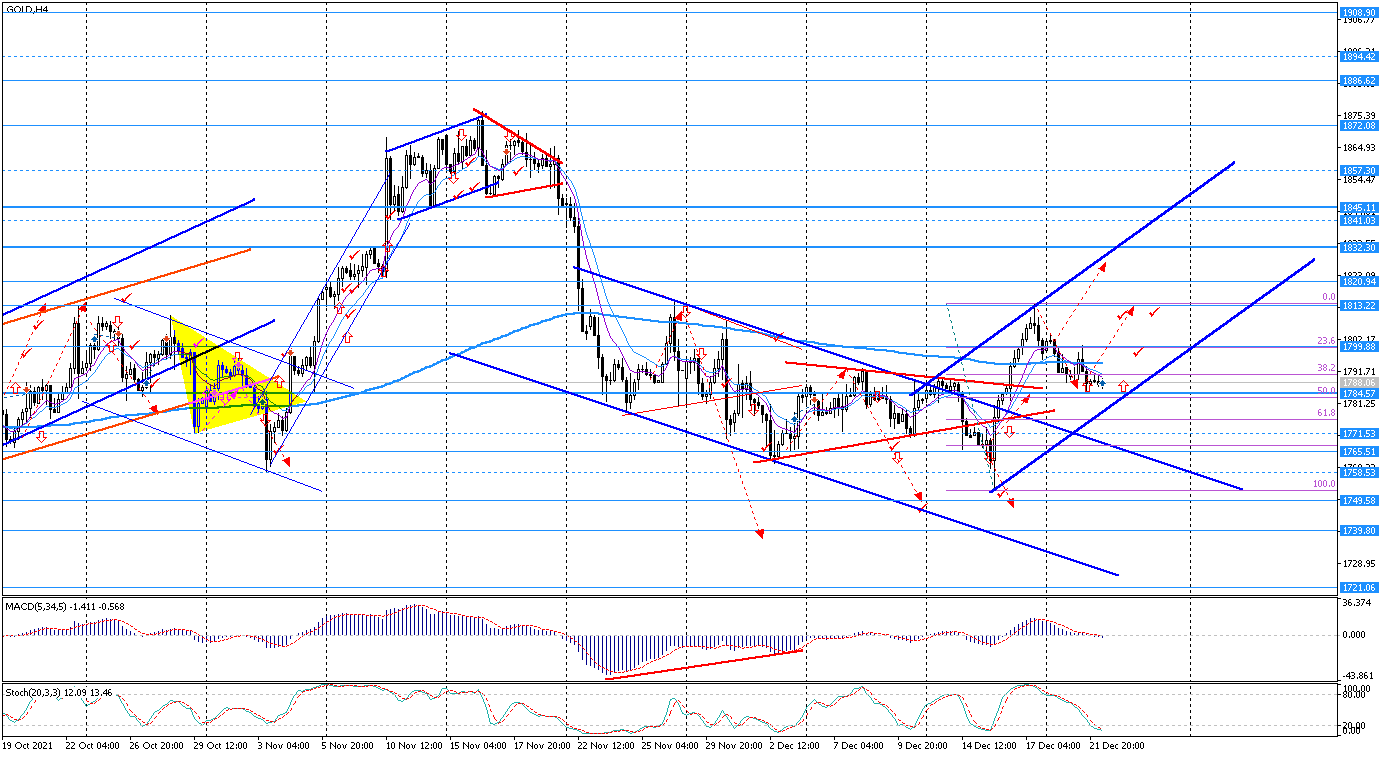Select the 1813.22 price level label
The height and width of the screenshot is (757, 1390).
click(x=1359, y=305)
